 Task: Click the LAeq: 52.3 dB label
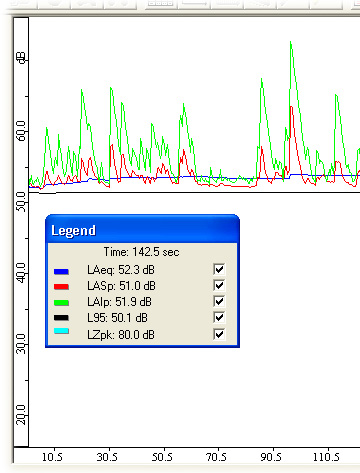[x=121, y=270]
